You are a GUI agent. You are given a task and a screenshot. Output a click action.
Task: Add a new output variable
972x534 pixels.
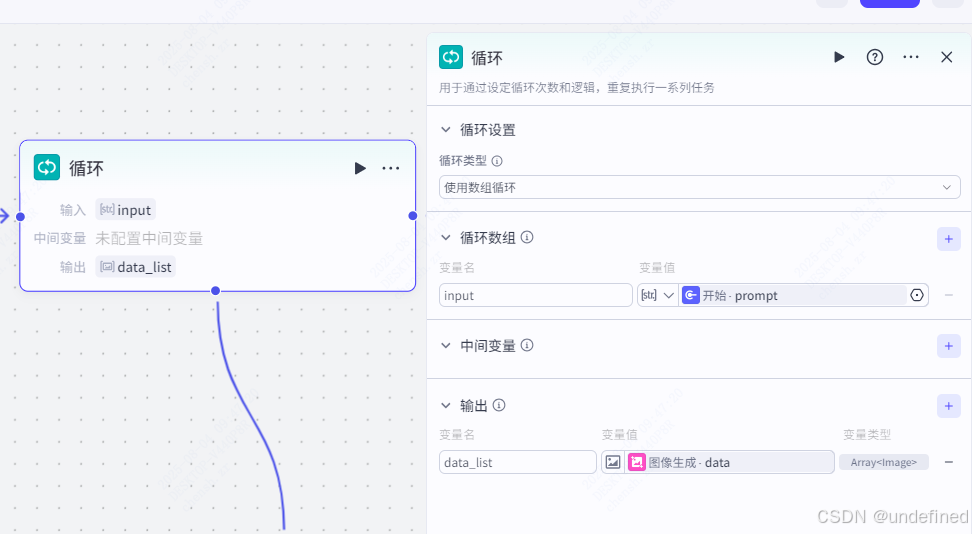pos(948,406)
